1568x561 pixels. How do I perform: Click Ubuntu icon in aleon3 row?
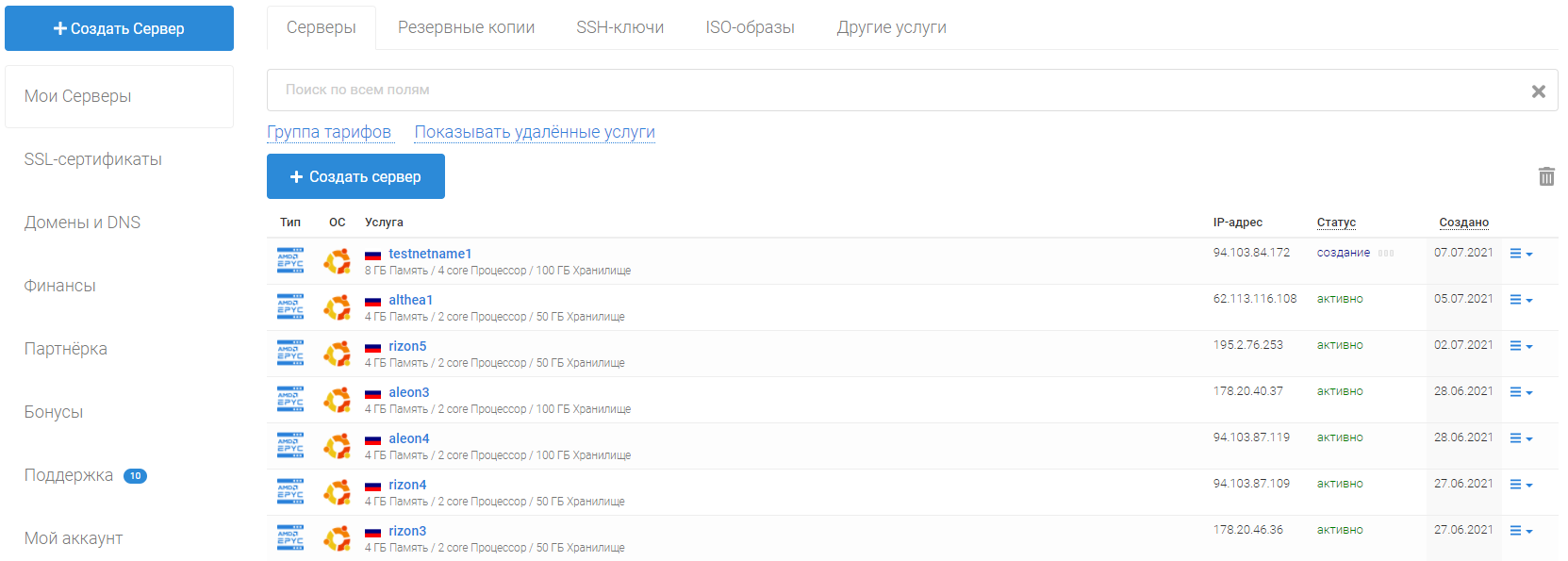point(337,400)
